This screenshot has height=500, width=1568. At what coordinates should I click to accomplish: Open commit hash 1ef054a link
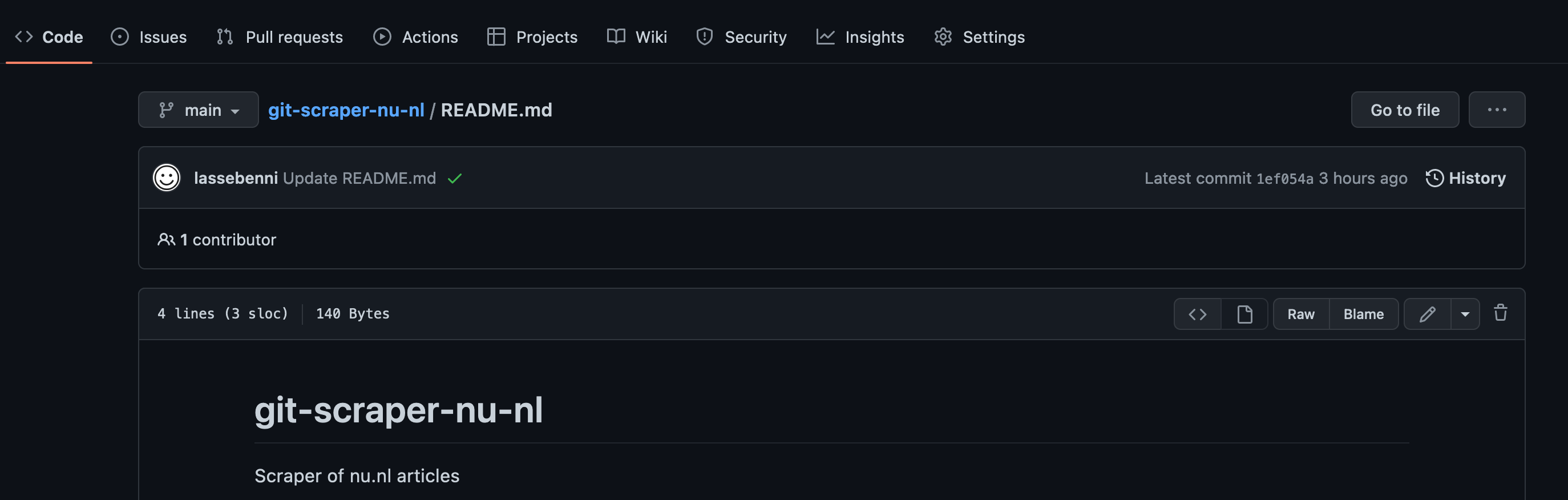(x=1284, y=179)
